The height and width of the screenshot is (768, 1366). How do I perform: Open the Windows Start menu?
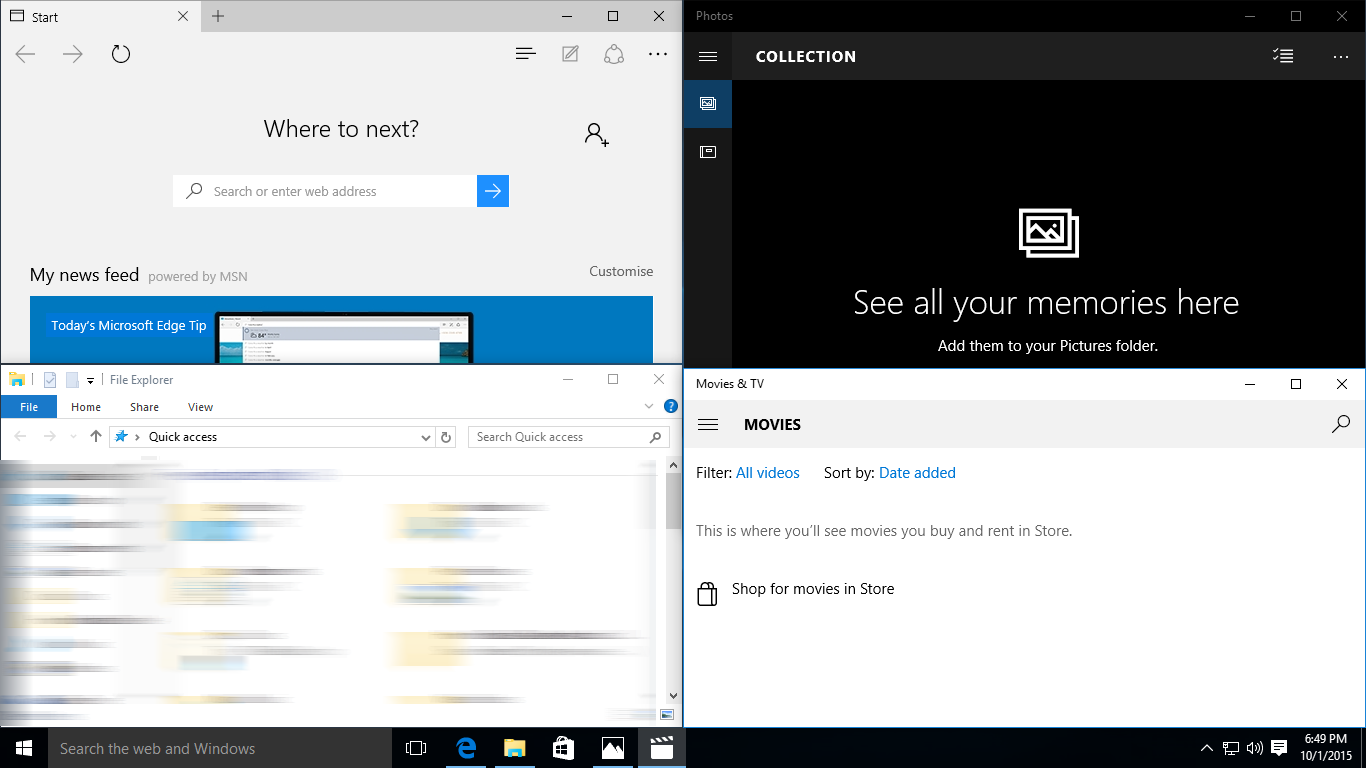coord(24,748)
